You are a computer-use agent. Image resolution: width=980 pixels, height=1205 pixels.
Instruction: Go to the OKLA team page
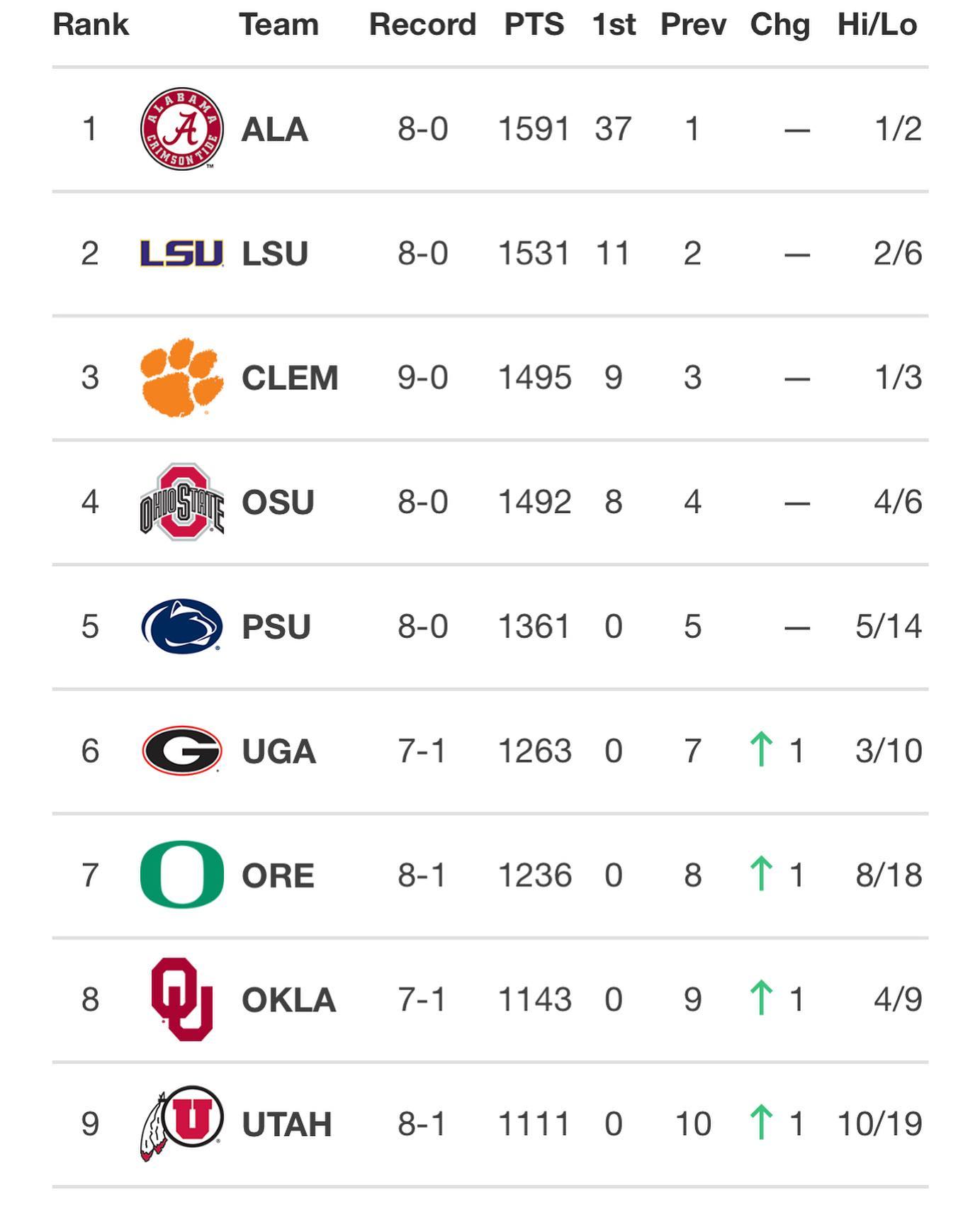tap(288, 1000)
